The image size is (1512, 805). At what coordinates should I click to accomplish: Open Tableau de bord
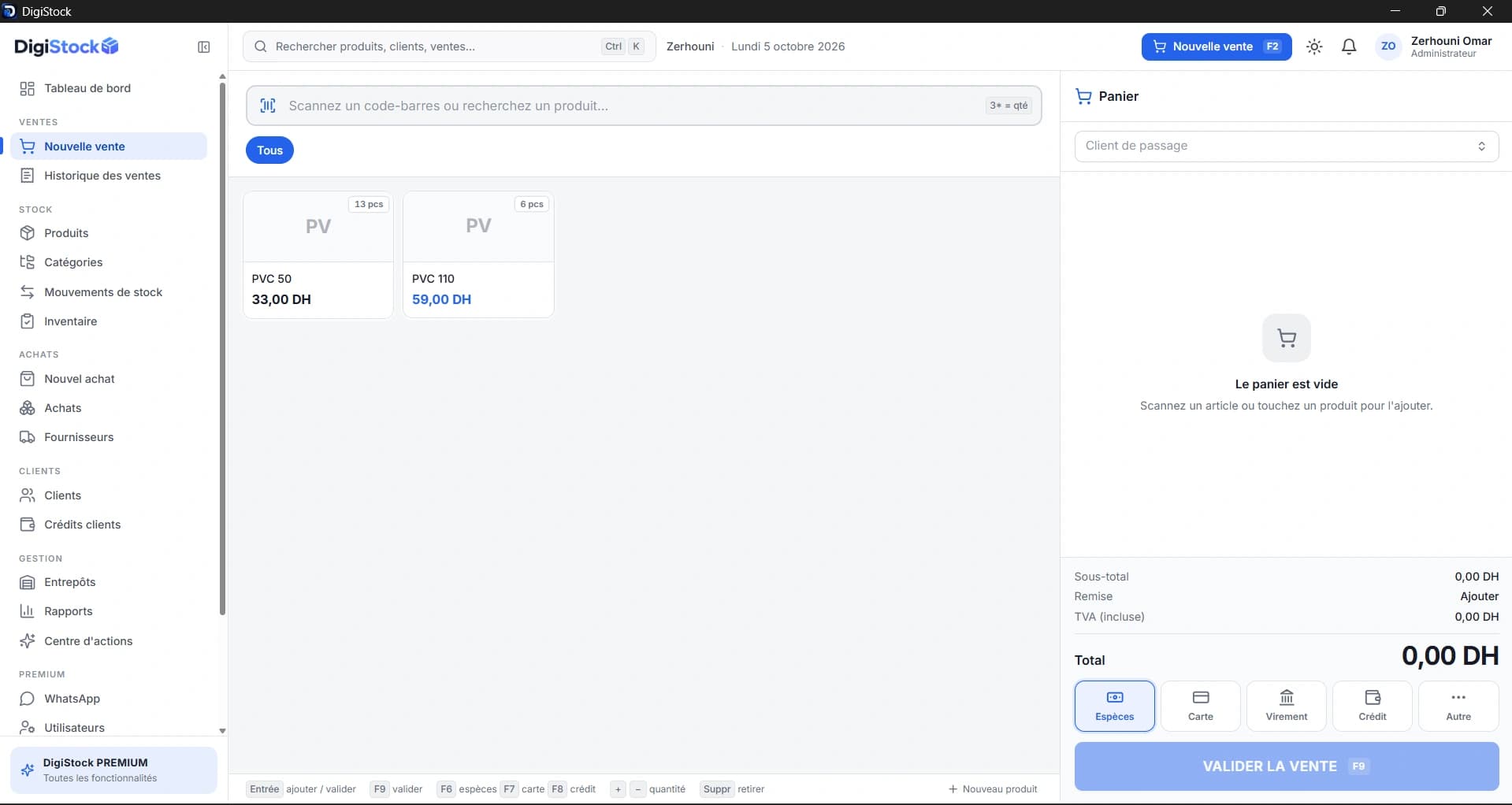tap(109, 88)
